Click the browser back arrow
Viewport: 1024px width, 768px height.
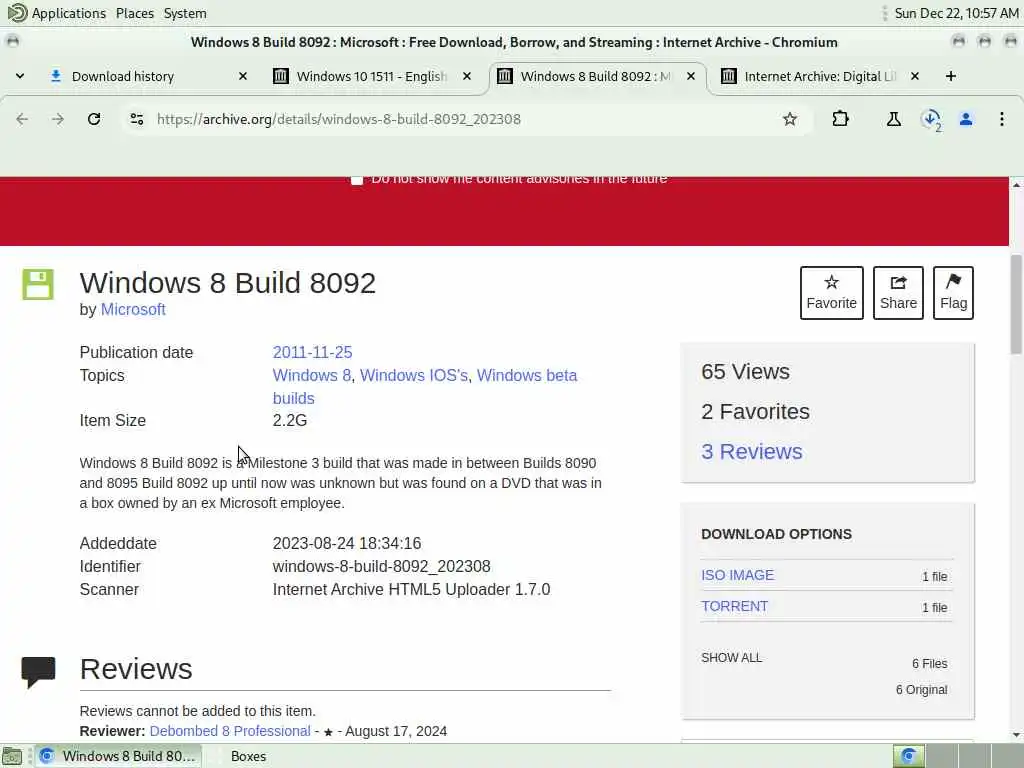[x=22, y=119]
